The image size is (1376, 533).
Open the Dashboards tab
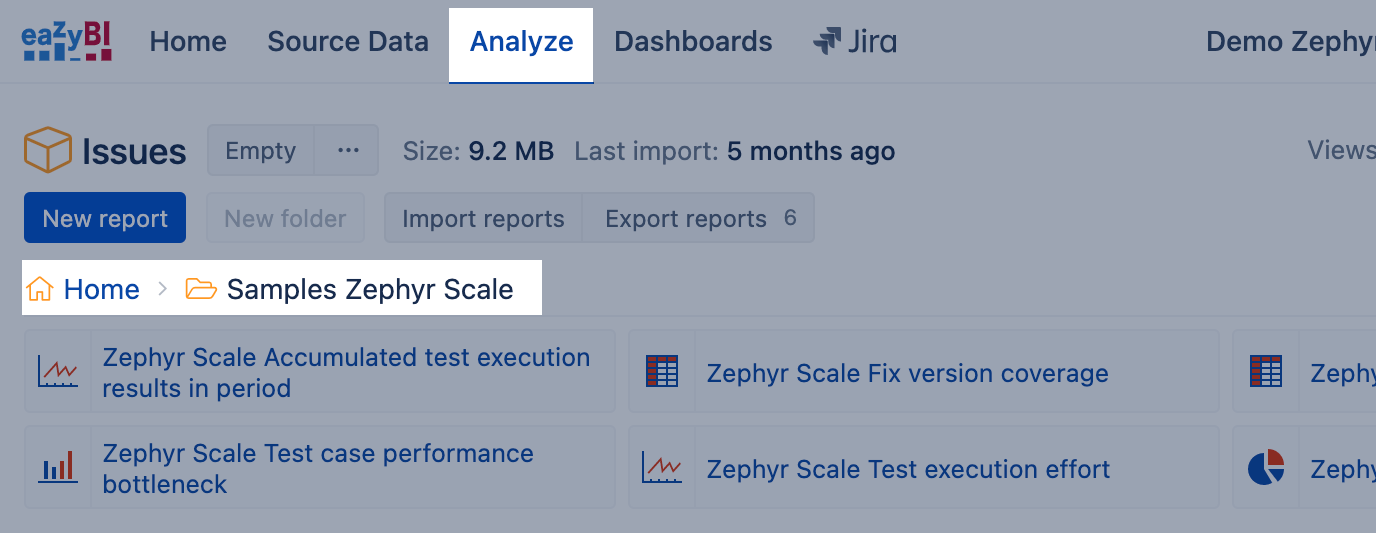tap(693, 42)
